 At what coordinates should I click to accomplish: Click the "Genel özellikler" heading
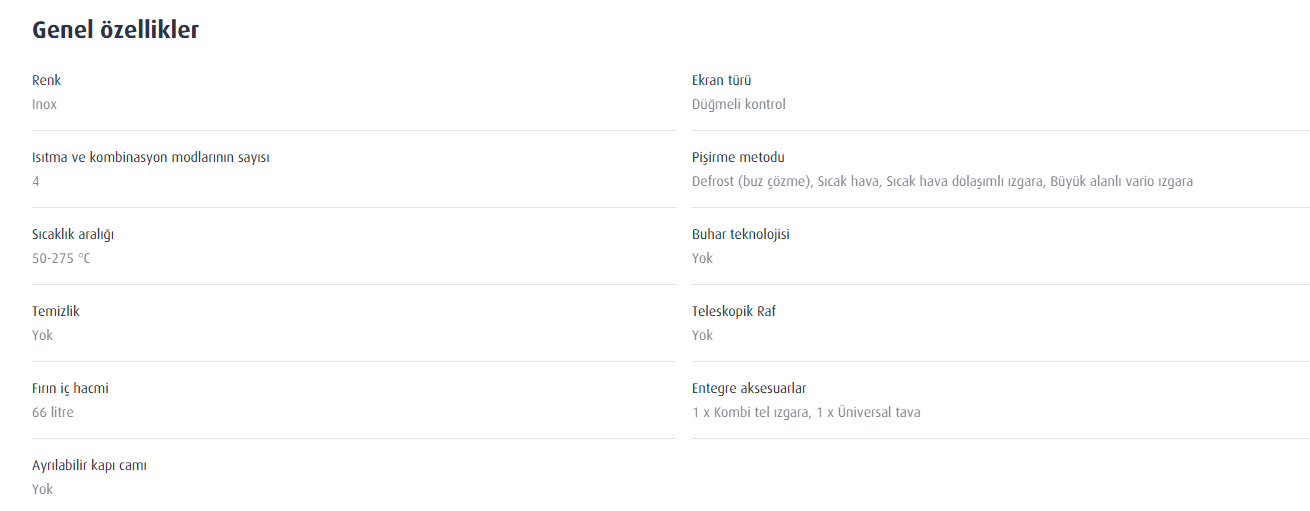pyautogui.click(x=115, y=30)
